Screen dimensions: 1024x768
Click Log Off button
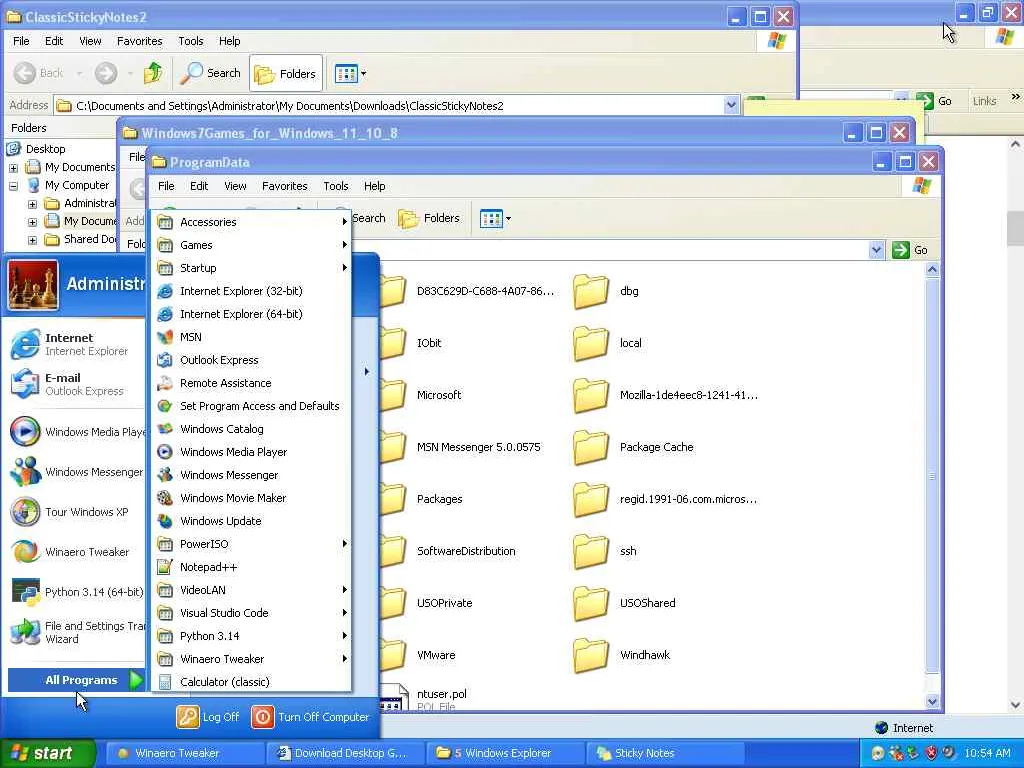[208, 717]
